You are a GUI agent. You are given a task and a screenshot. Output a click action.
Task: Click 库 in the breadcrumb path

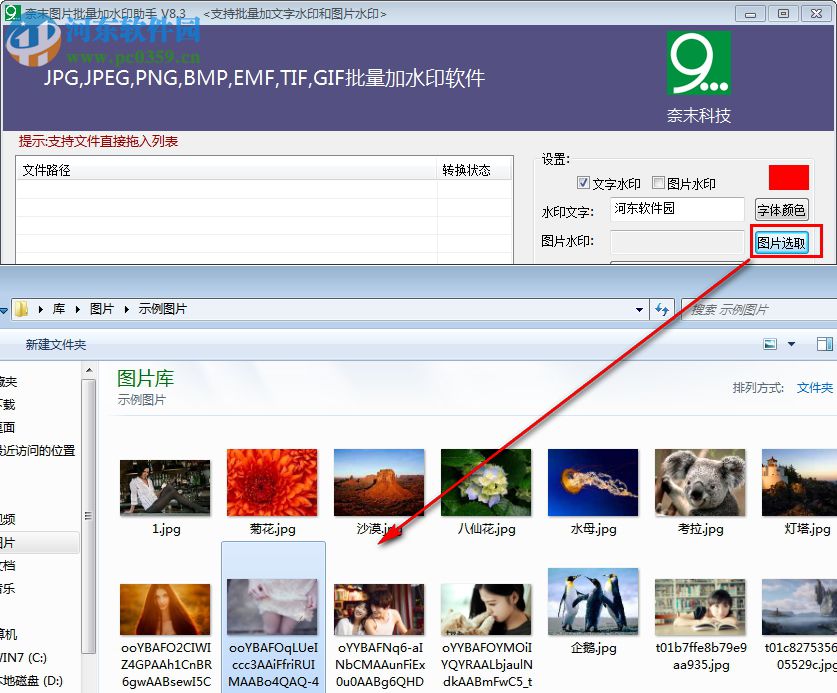(x=58, y=309)
